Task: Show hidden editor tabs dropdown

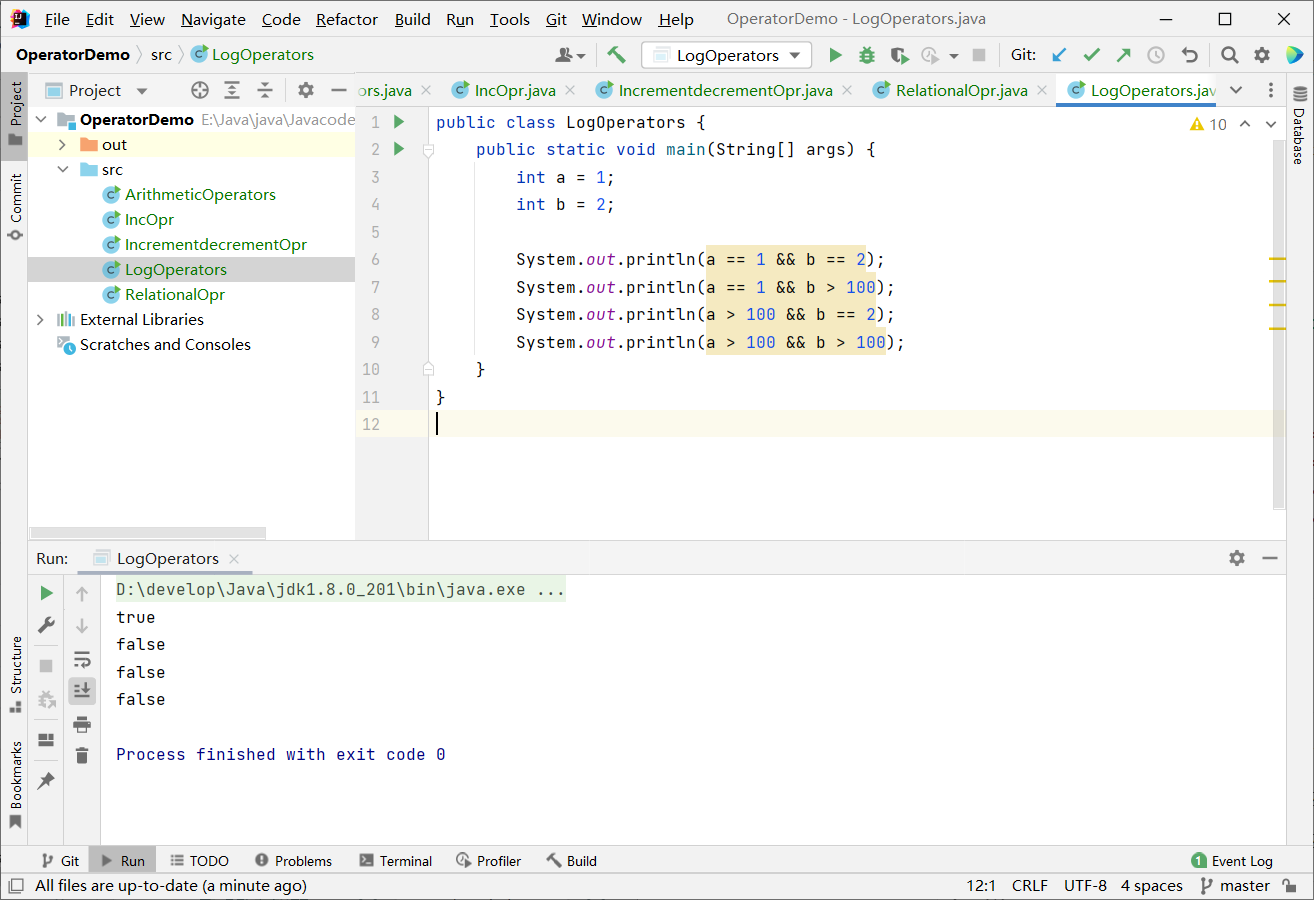Action: point(1236,90)
